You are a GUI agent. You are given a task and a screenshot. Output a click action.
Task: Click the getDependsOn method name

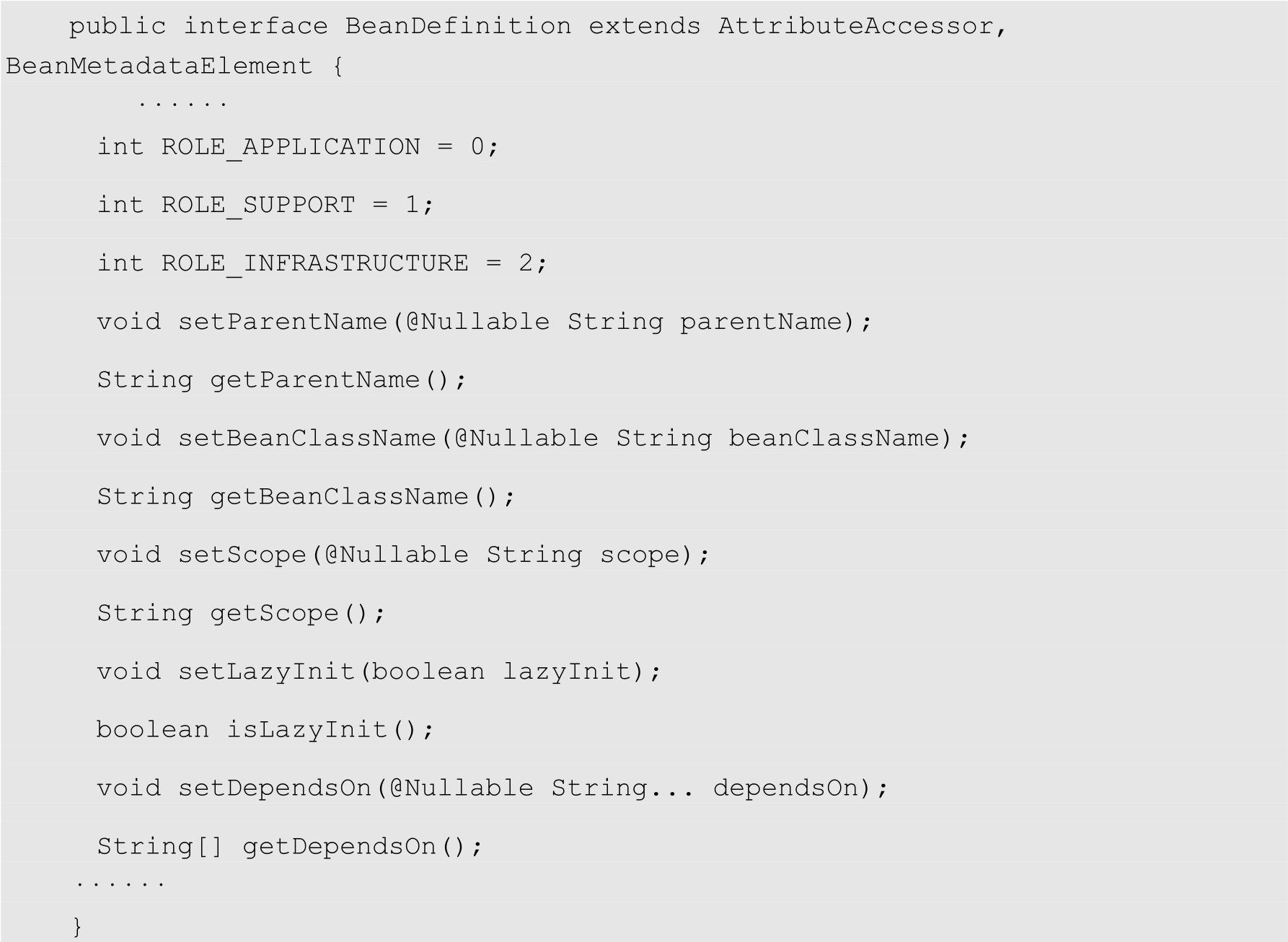(x=339, y=847)
